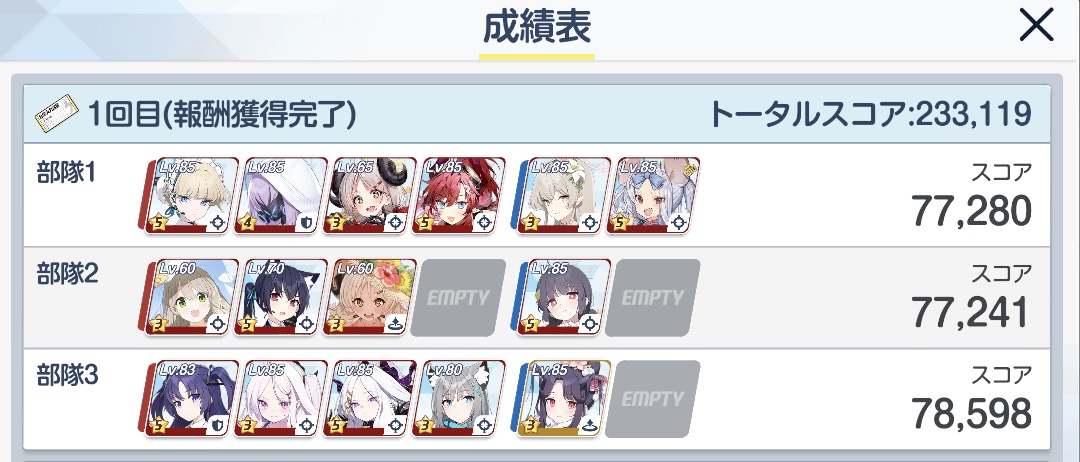Click the EMPTY support slot in 部隊2
This screenshot has height=462, width=1080.
pyautogui.click(x=652, y=297)
